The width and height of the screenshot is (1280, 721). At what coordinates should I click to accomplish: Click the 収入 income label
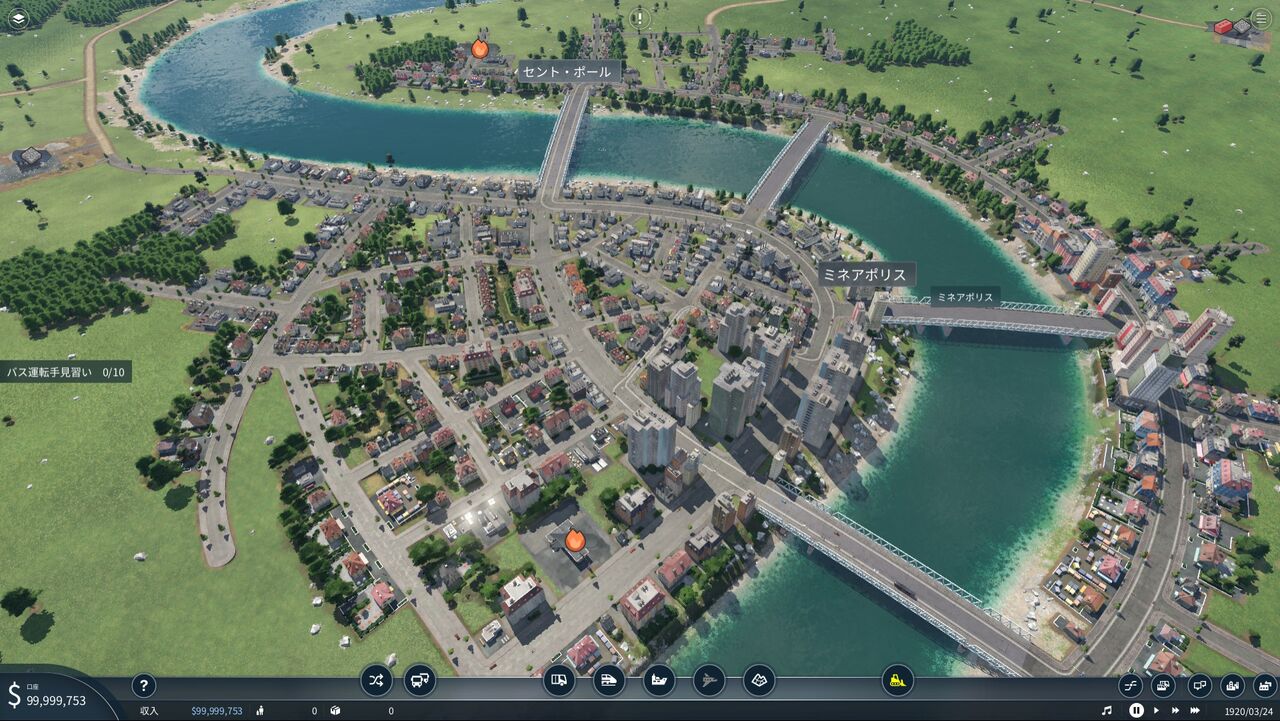click(149, 711)
